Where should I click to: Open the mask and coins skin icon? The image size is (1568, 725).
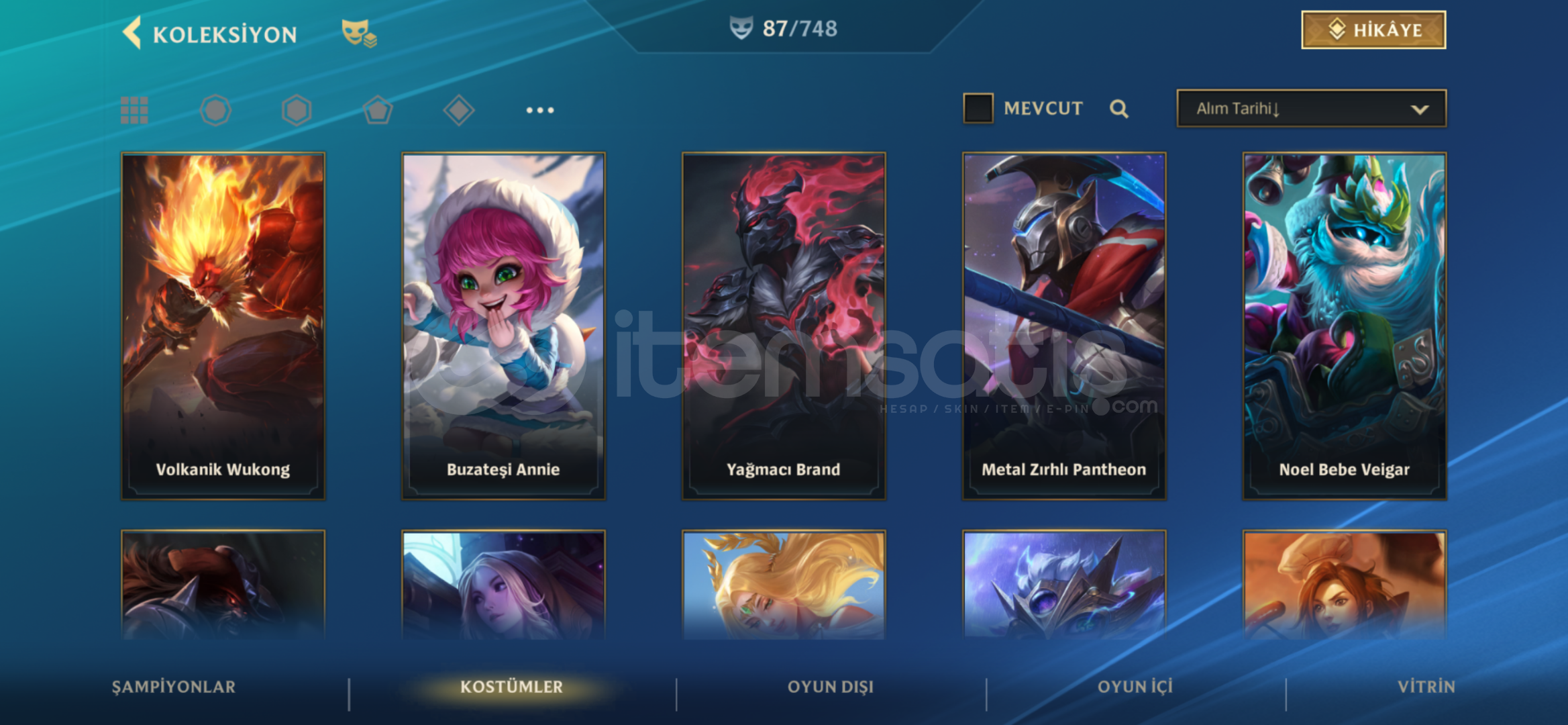coord(359,33)
